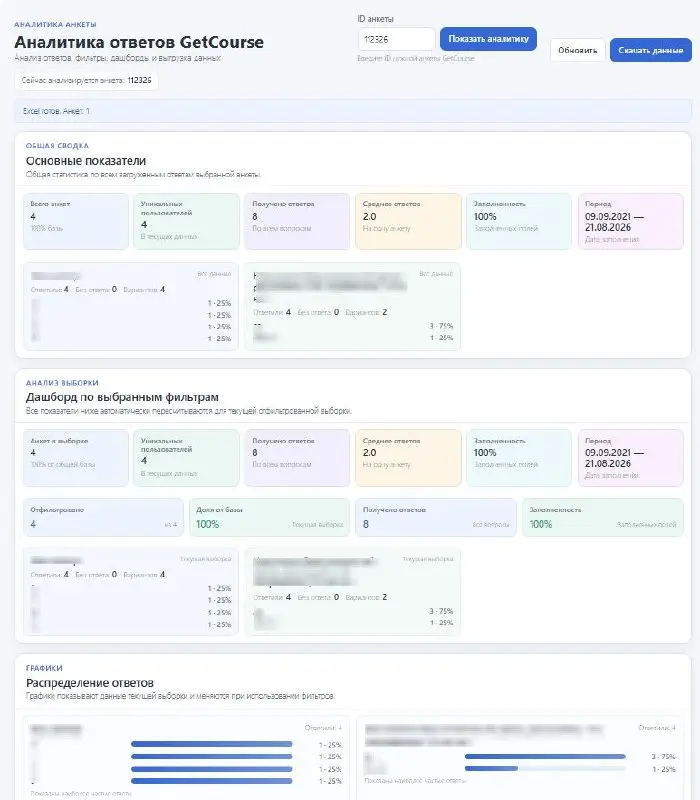Click the 75% bar in distribution chart
700x800 pixels.
tap(545, 756)
